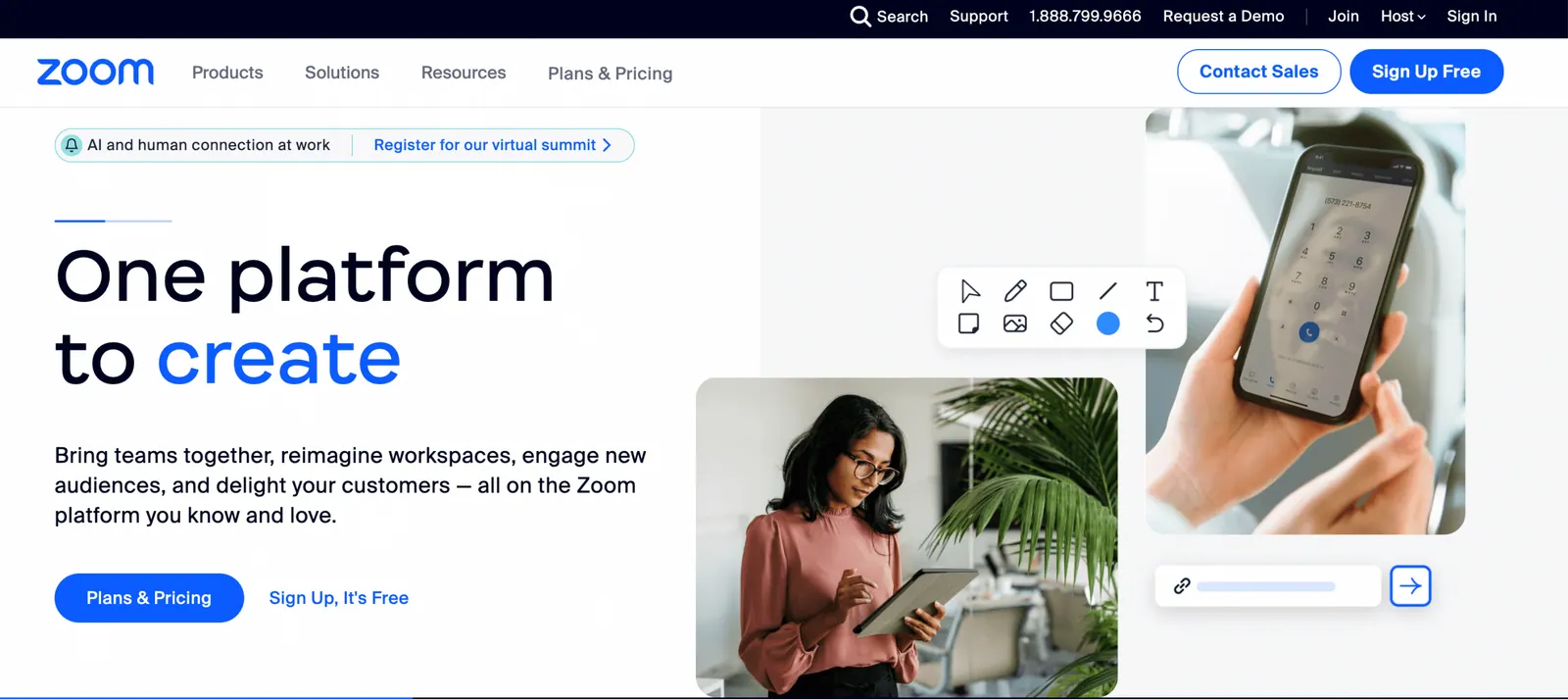Click the link chain icon
This screenshot has height=699, width=1568.
coord(1182,586)
